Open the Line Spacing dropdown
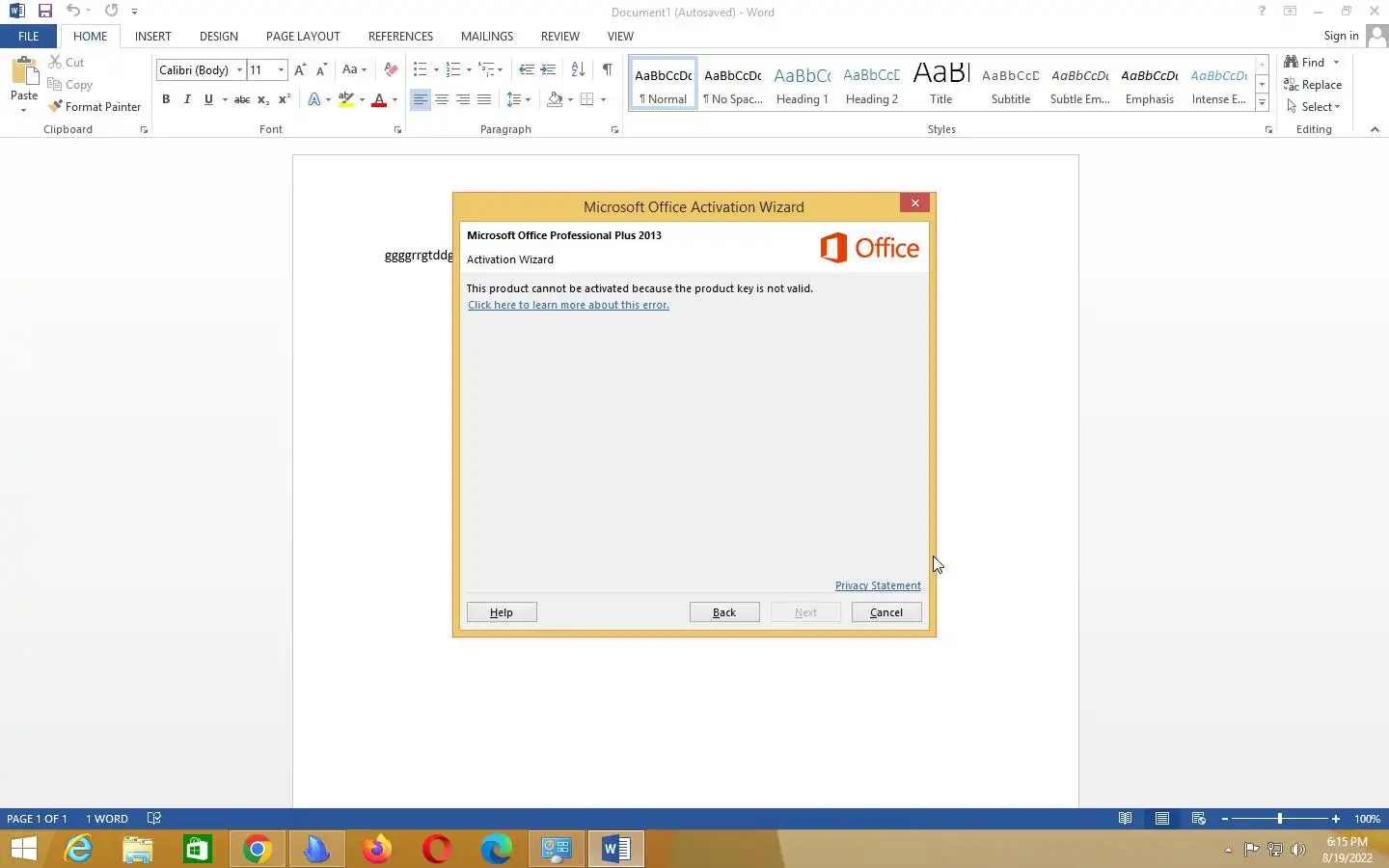Viewport: 1389px width, 868px height. point(518,99)
